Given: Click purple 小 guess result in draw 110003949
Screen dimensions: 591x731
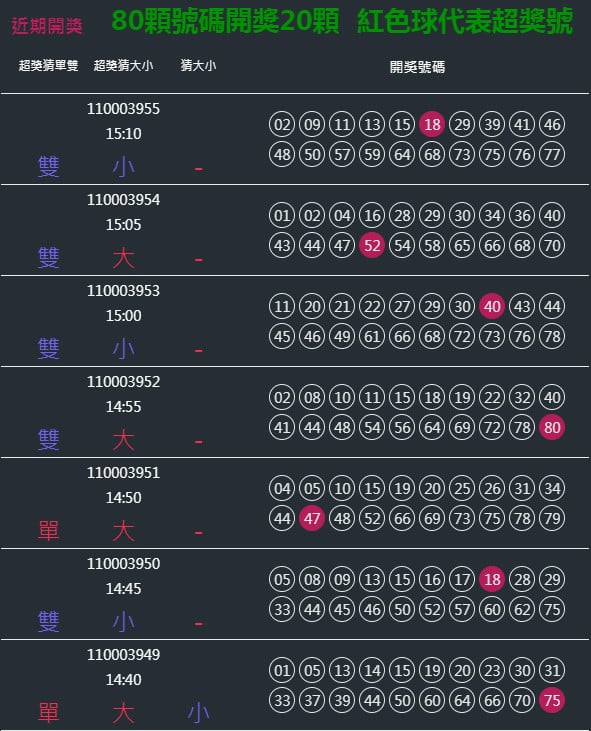Looking at the screenshot, I should pyautogui.click(x=199, y=713).
